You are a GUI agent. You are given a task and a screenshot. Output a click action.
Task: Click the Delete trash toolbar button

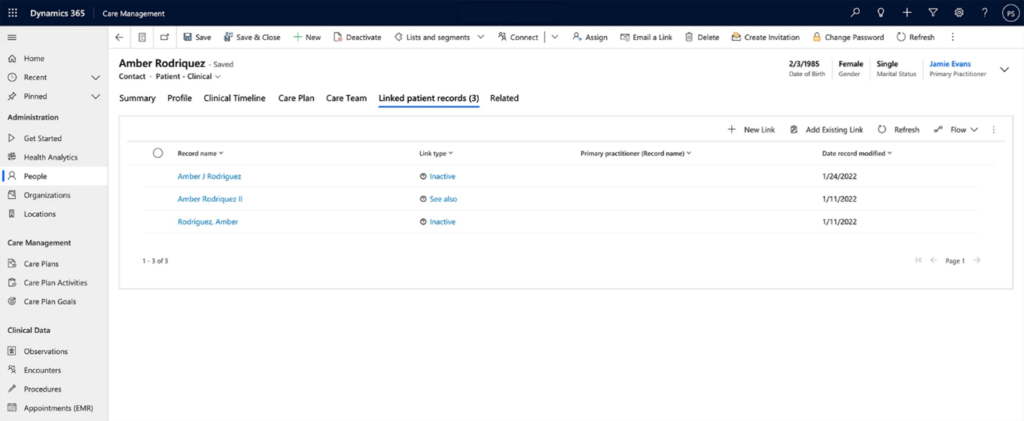click(x=702, y=37)
